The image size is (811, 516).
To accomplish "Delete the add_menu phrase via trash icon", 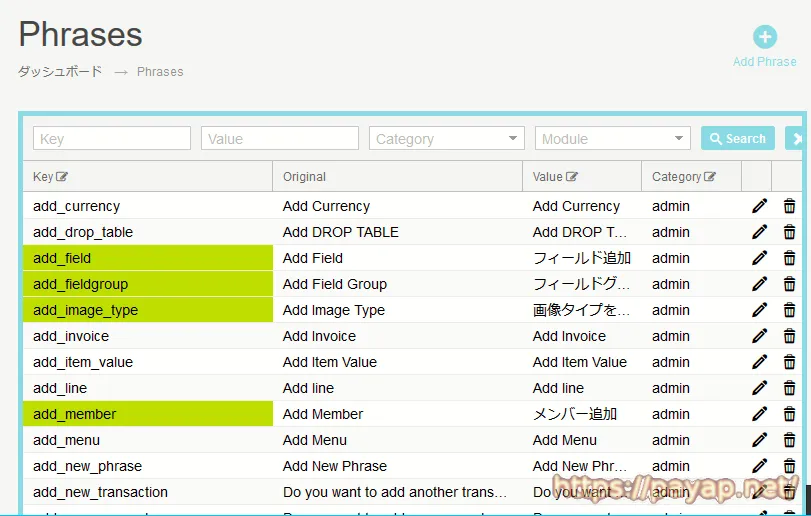I will point(790,440).
